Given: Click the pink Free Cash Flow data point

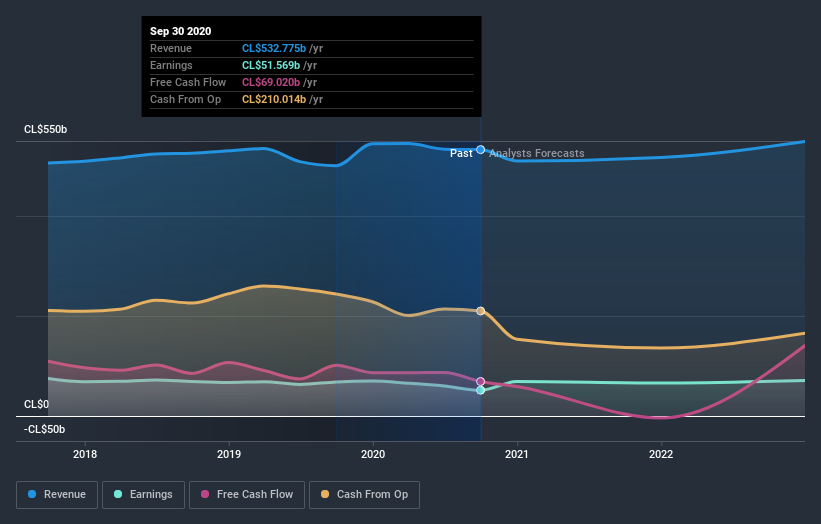Looking at the screenshot, I should pyautogui.click(x=481, y=382).
